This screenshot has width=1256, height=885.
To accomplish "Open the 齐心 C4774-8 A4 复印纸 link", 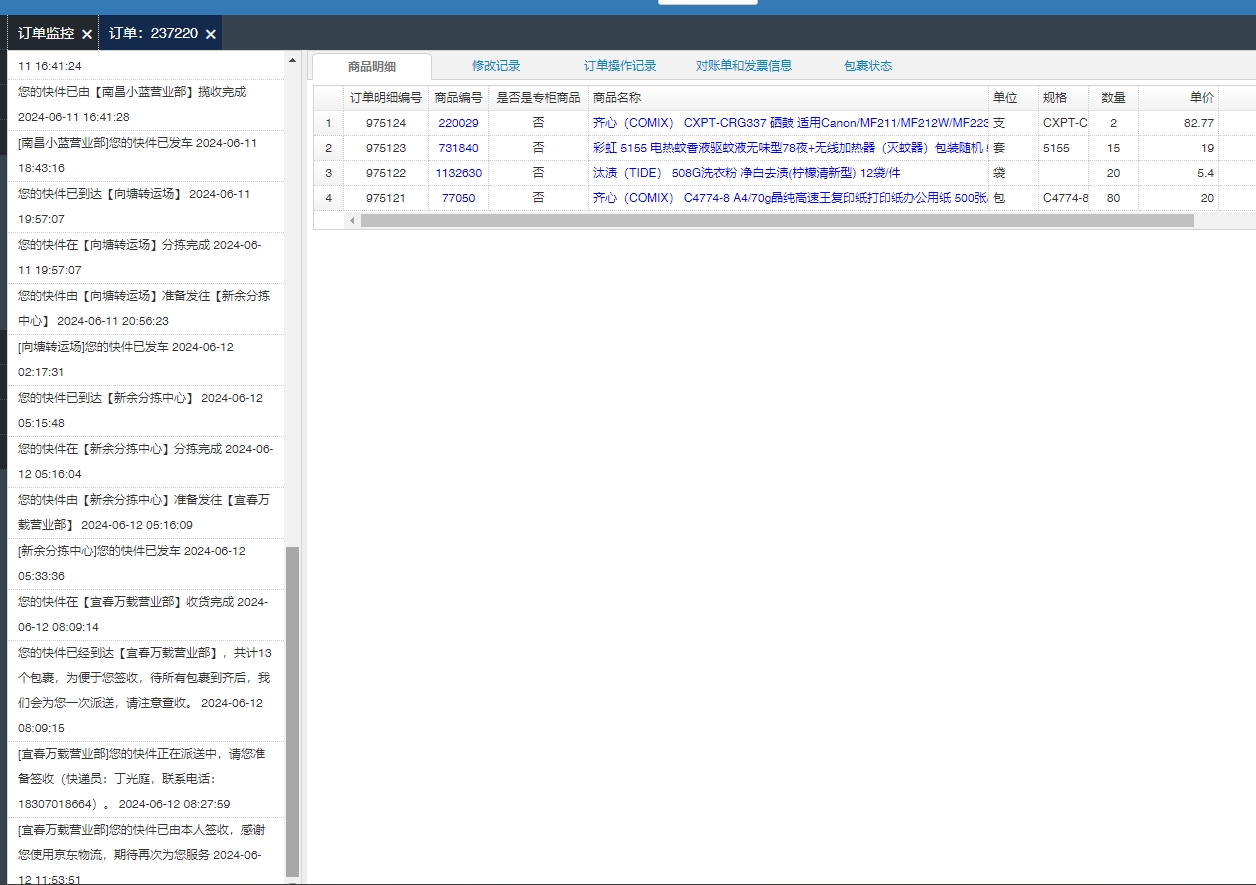I will 790,198.
